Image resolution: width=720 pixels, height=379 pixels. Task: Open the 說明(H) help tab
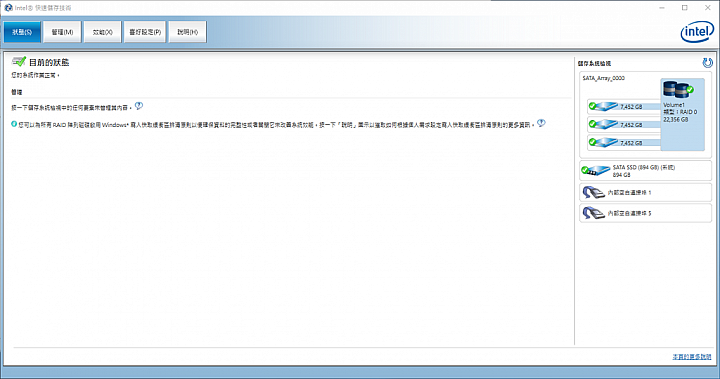pos(187,32)
